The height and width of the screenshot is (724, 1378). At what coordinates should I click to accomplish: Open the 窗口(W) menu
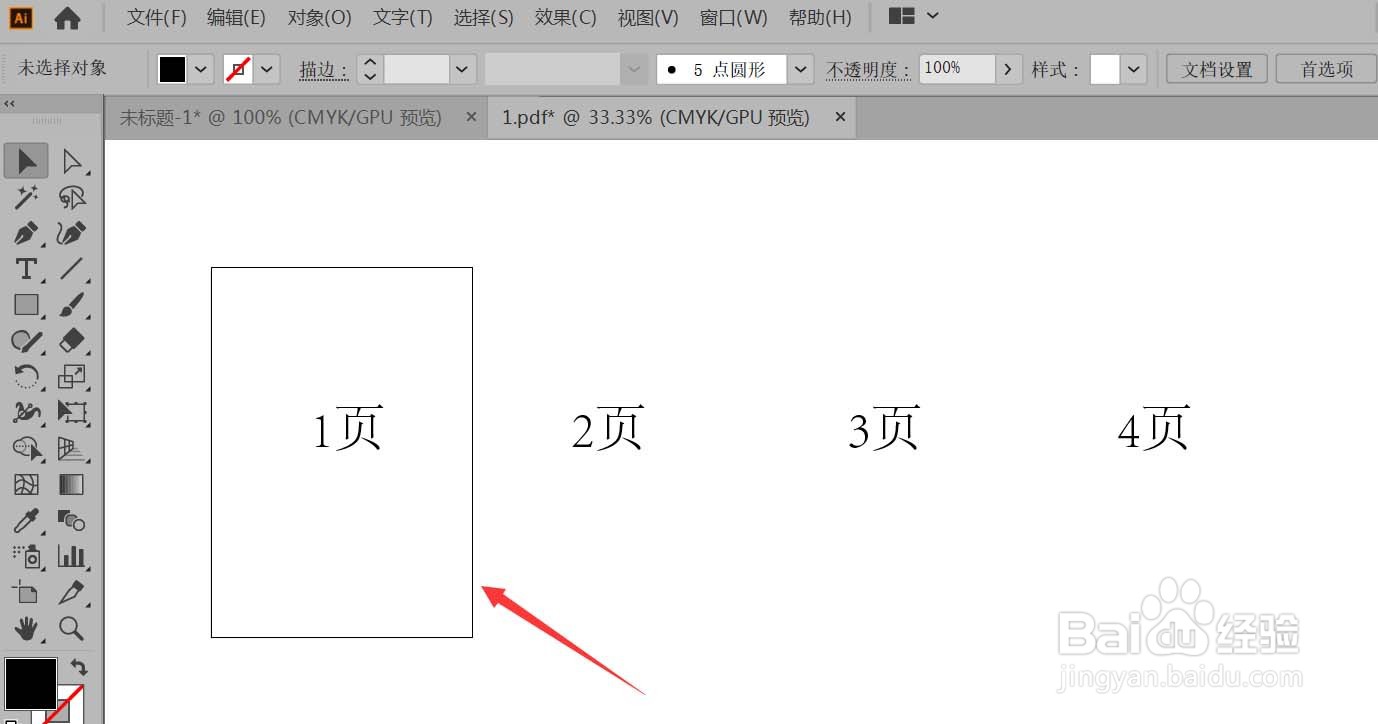coord(734,17)
